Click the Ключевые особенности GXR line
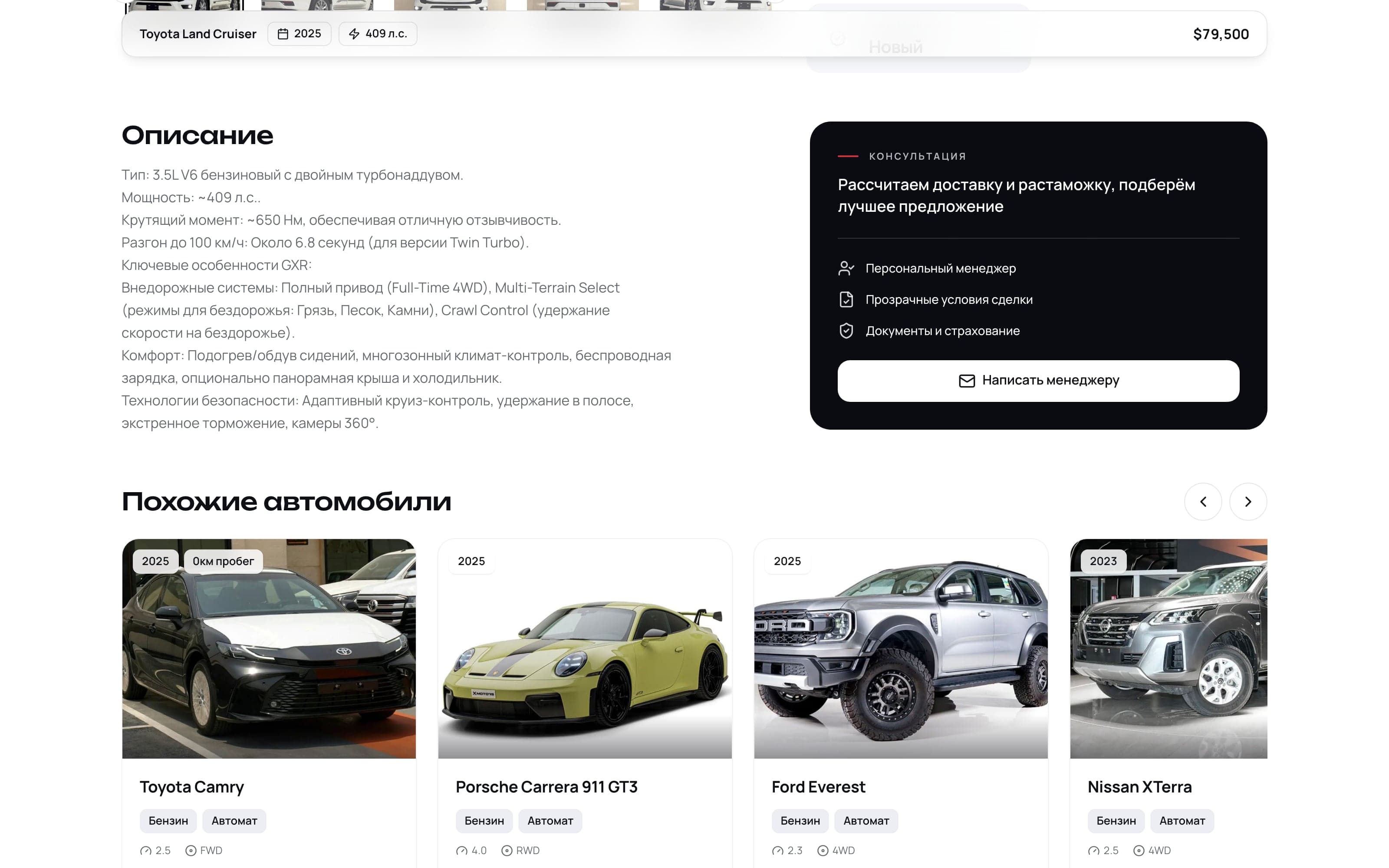 point(217,265)
